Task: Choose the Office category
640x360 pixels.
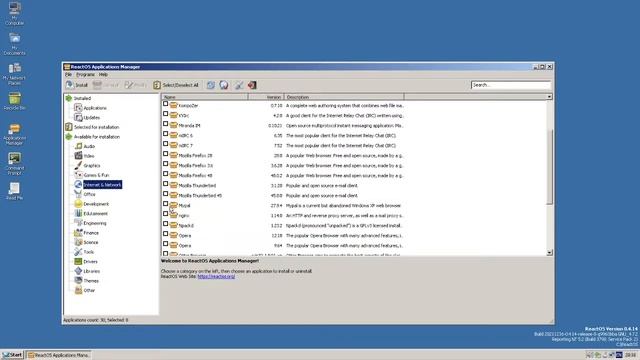Action: 89,194
